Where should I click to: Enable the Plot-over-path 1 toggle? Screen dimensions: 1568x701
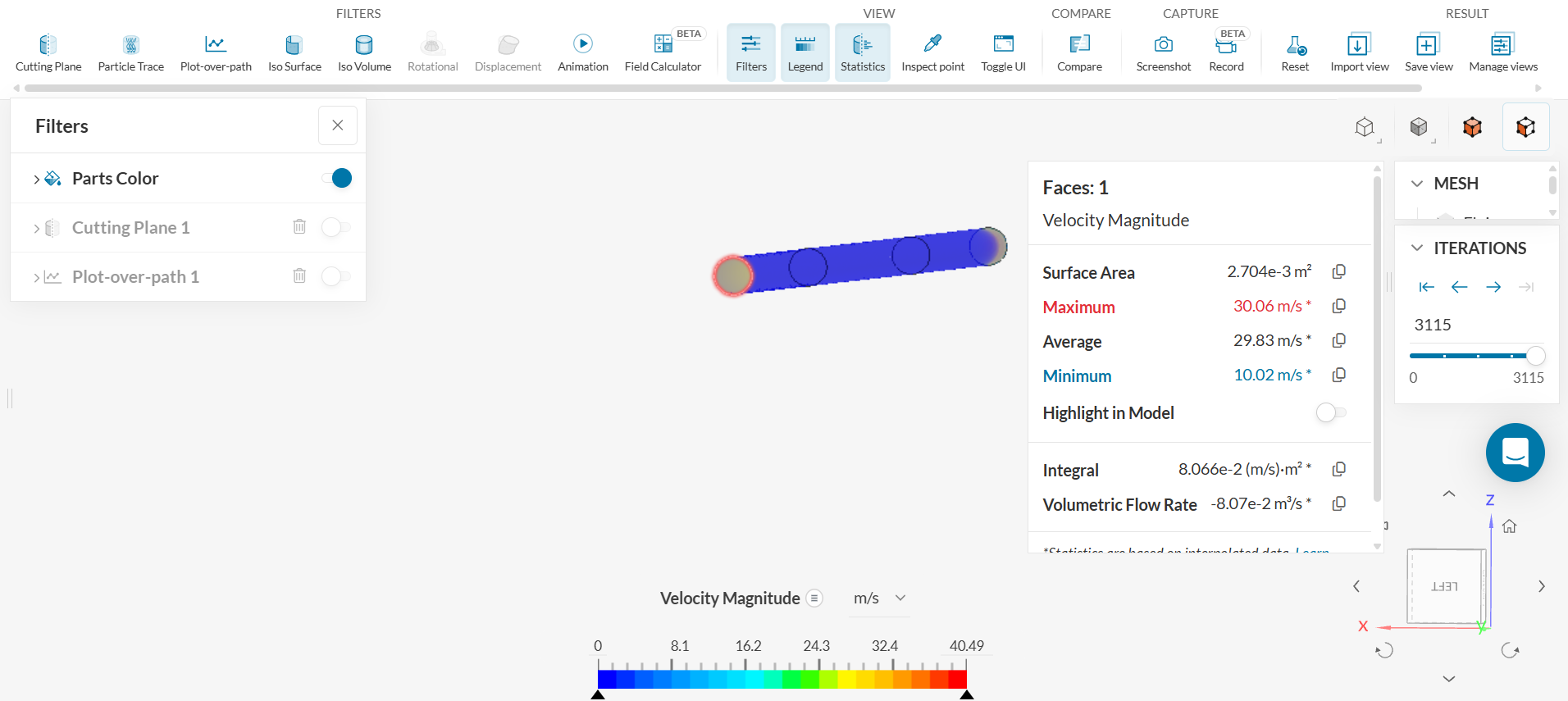336,276
